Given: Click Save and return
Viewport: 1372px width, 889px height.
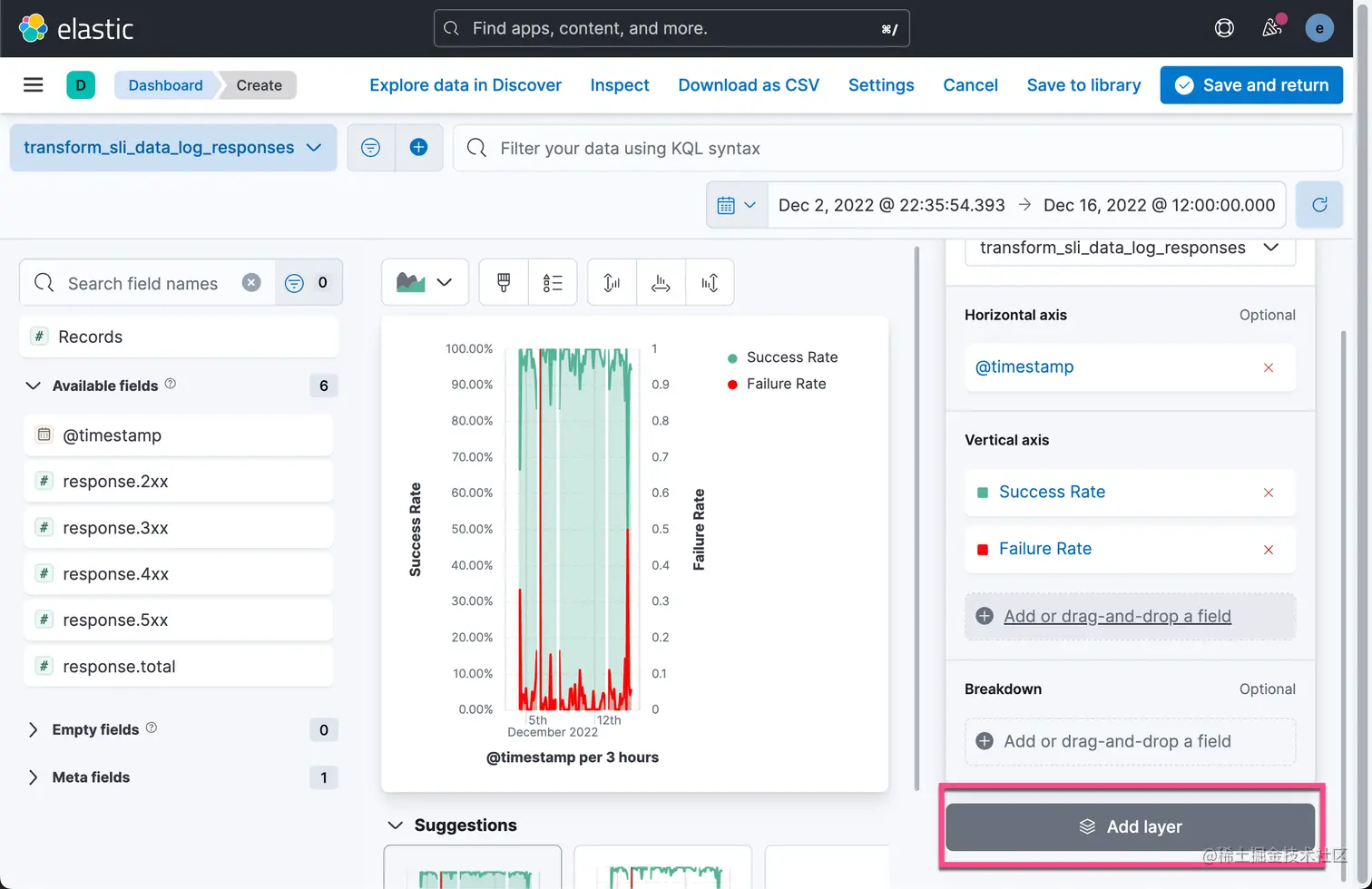Looking at the screenshot, I should click(x=1251, y=85).
